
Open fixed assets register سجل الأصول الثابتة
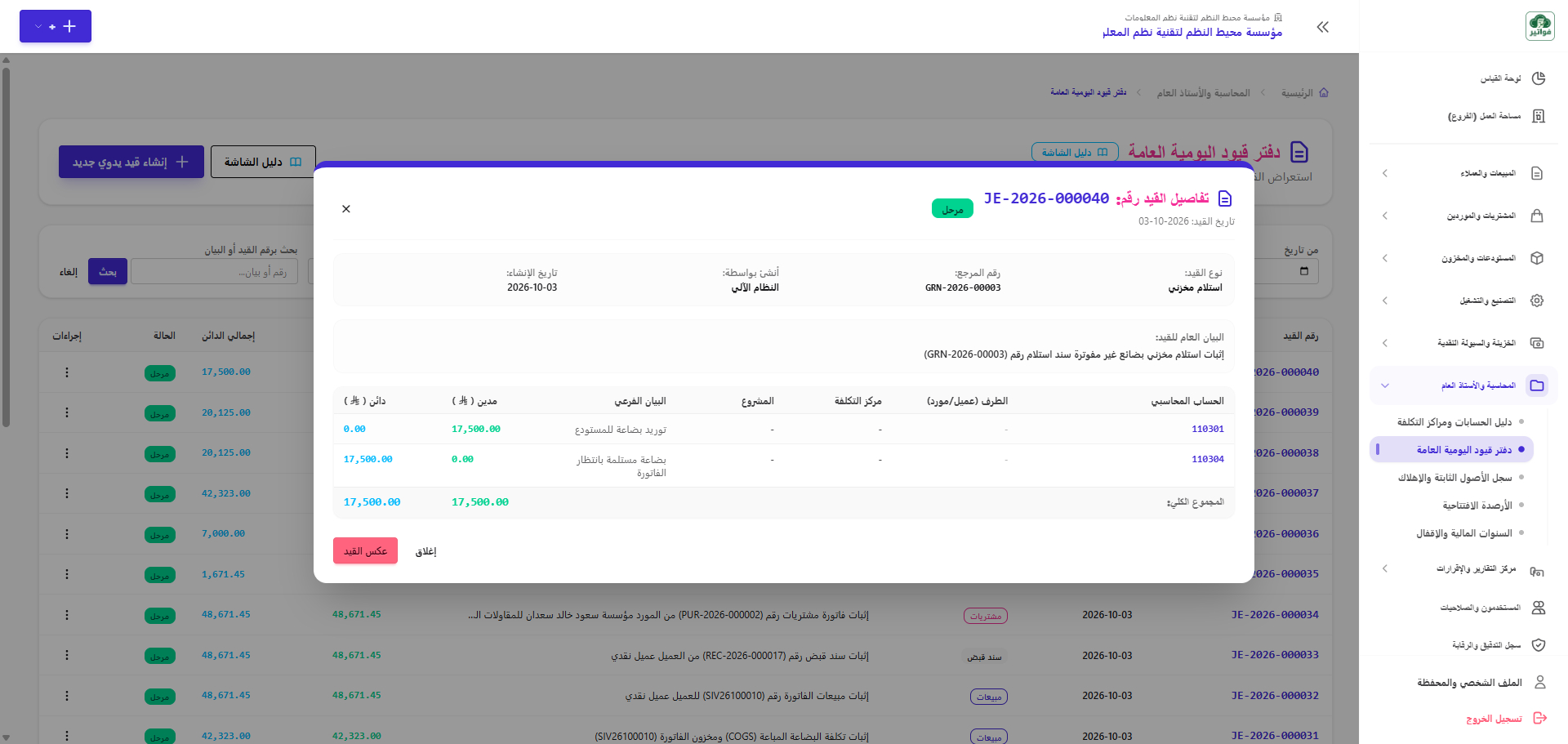1454,478
